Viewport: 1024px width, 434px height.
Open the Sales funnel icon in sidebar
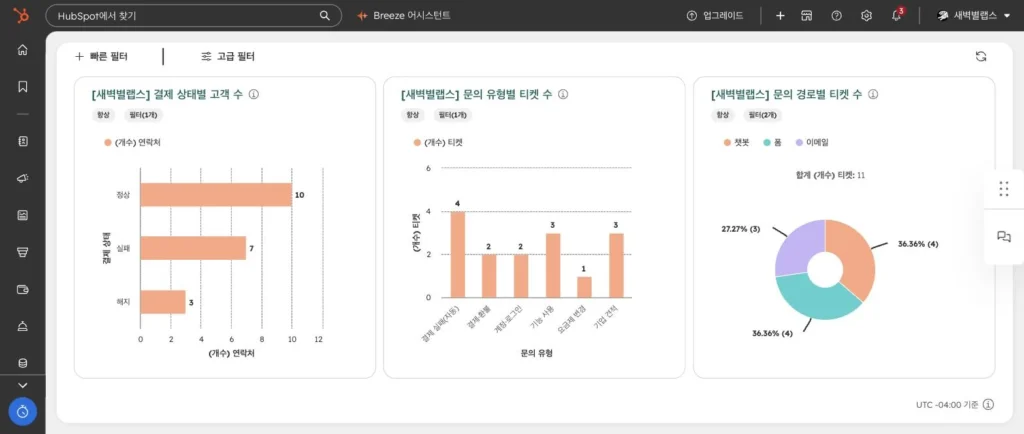[23, 253]
